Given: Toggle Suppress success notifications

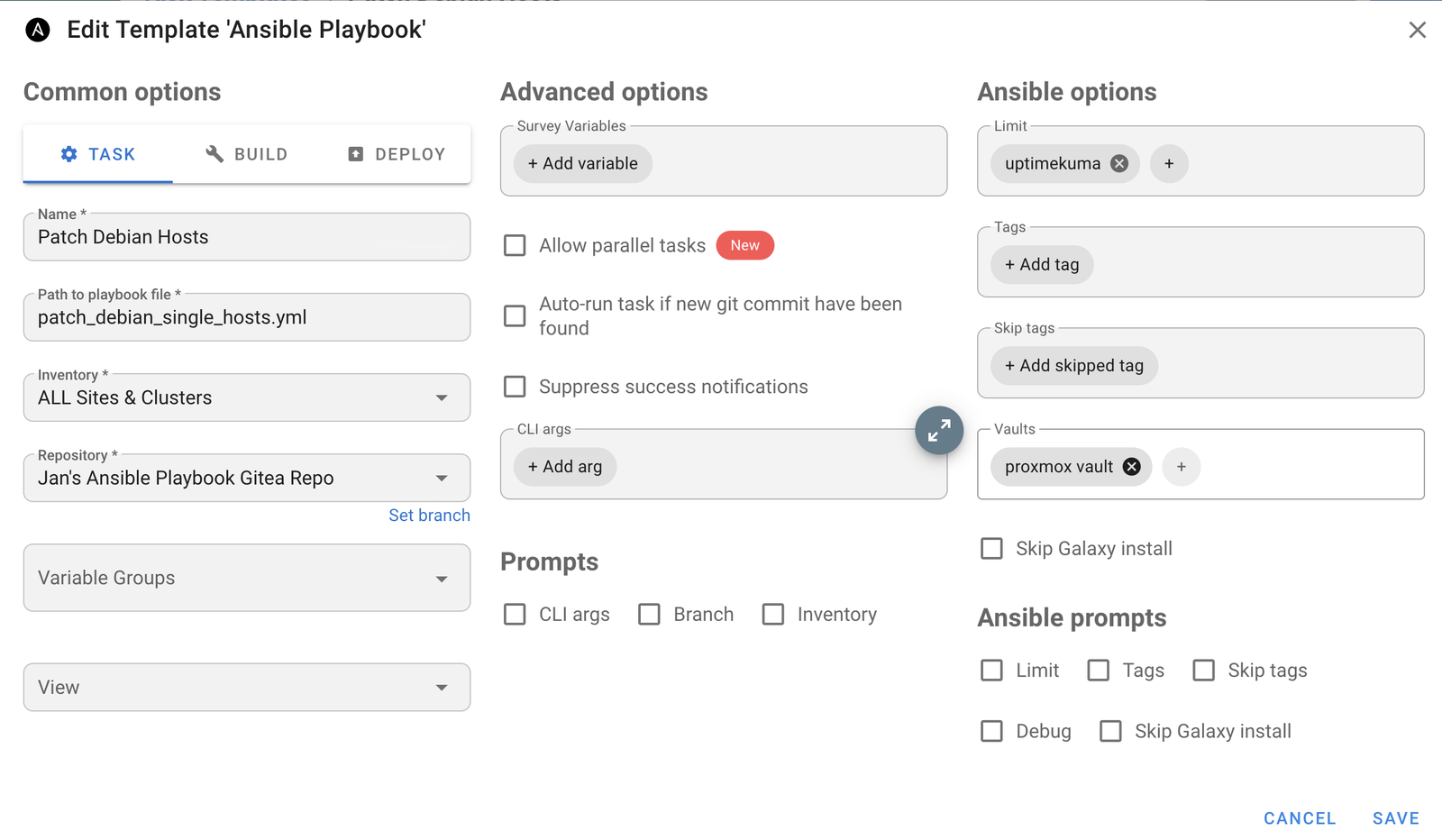Looking at the screenshot, I should pos(515,387).
